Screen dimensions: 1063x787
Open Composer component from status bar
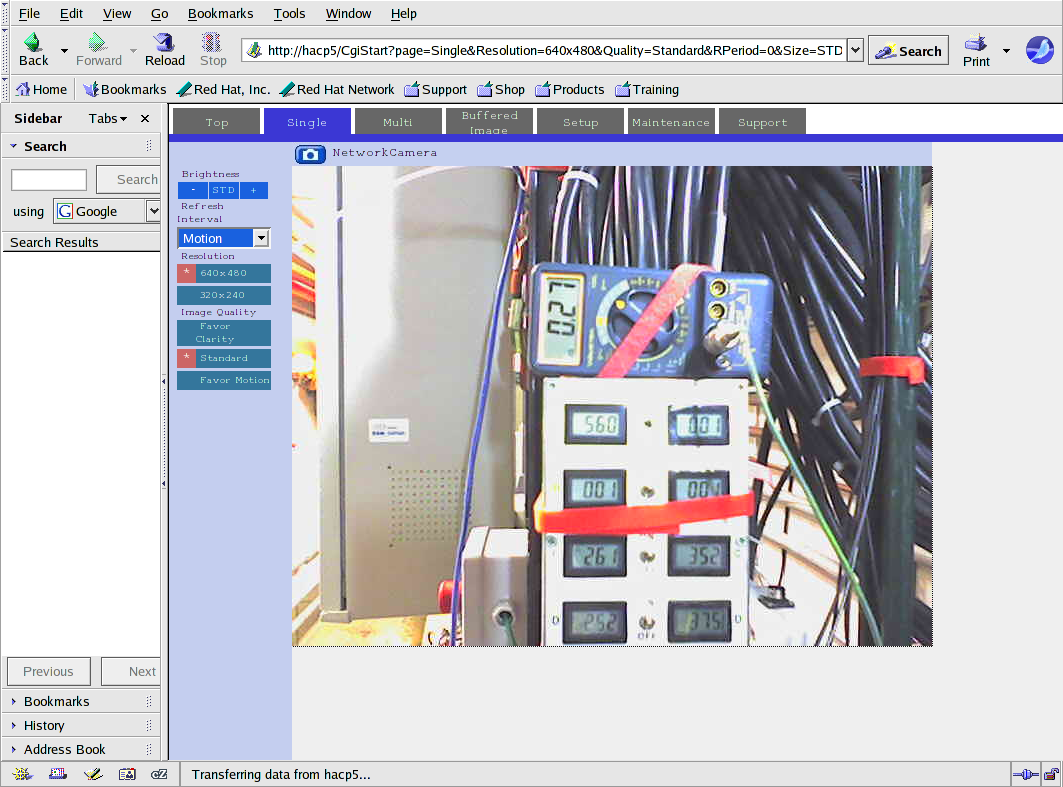93,774
